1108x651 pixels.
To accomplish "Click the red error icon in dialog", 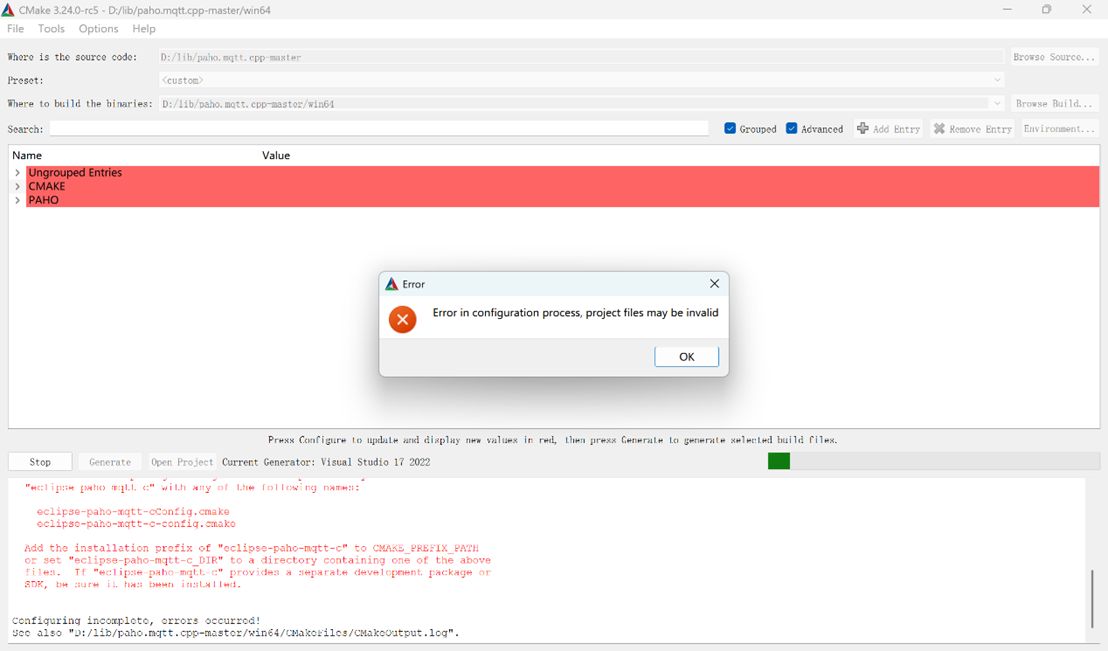I will (403, 319).
